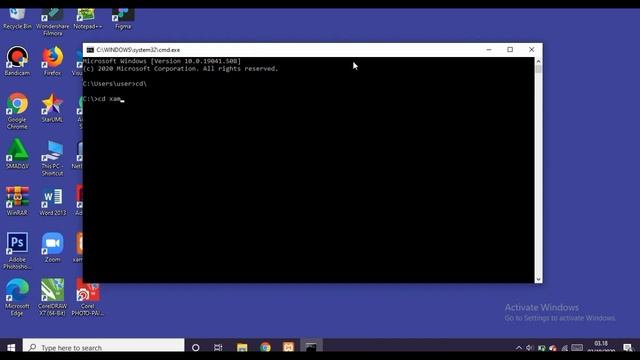Viewport: 640px width, 360px height.
Task: Select the SMADAV desktop shortcut
Action: 17,154
